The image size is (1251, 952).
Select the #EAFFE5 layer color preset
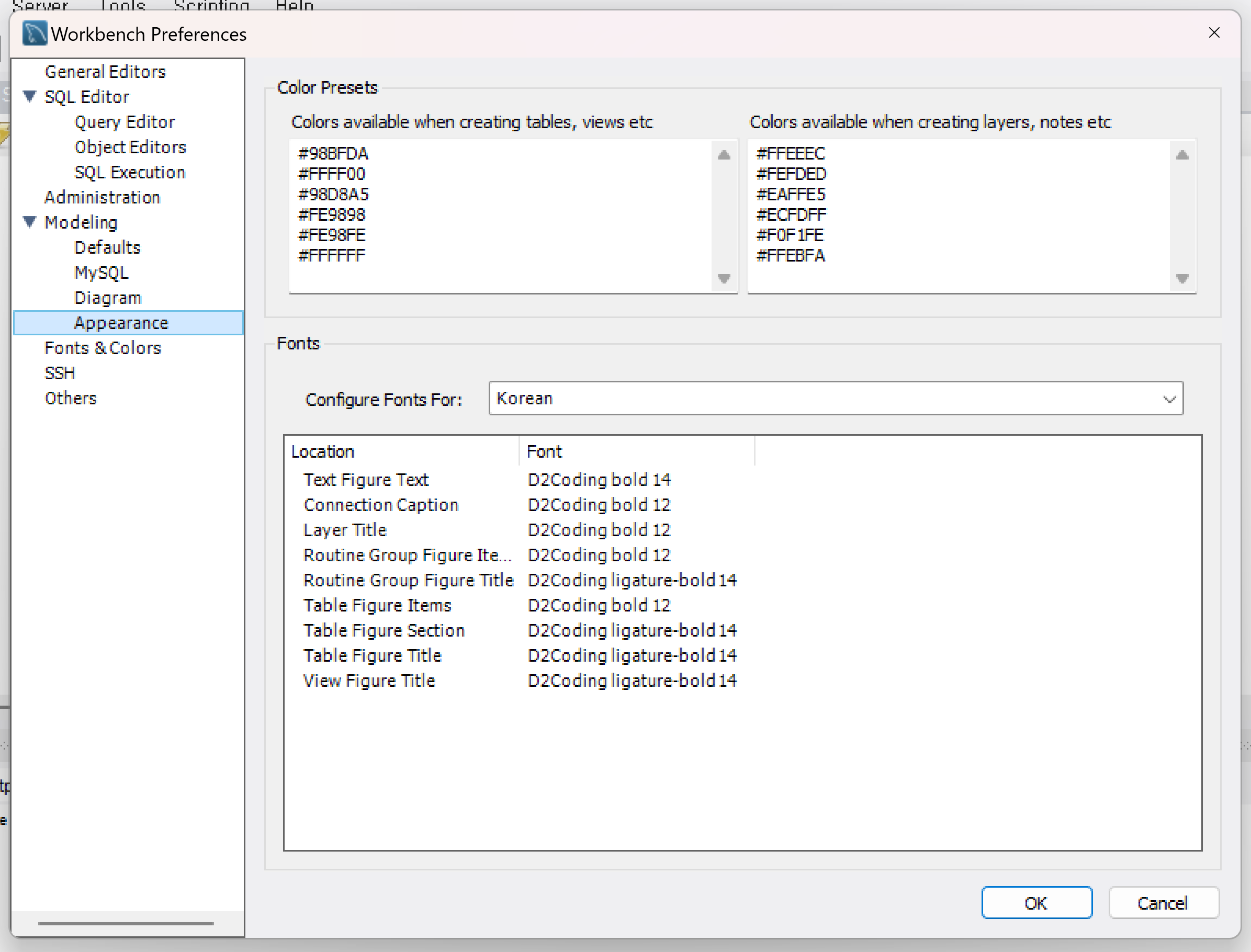pyautogui.click(x=791, y=195)
